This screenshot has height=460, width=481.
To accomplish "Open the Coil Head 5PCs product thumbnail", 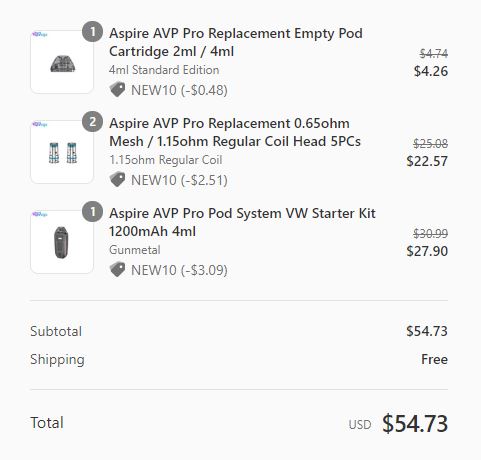I will click(x=62, y=152).
